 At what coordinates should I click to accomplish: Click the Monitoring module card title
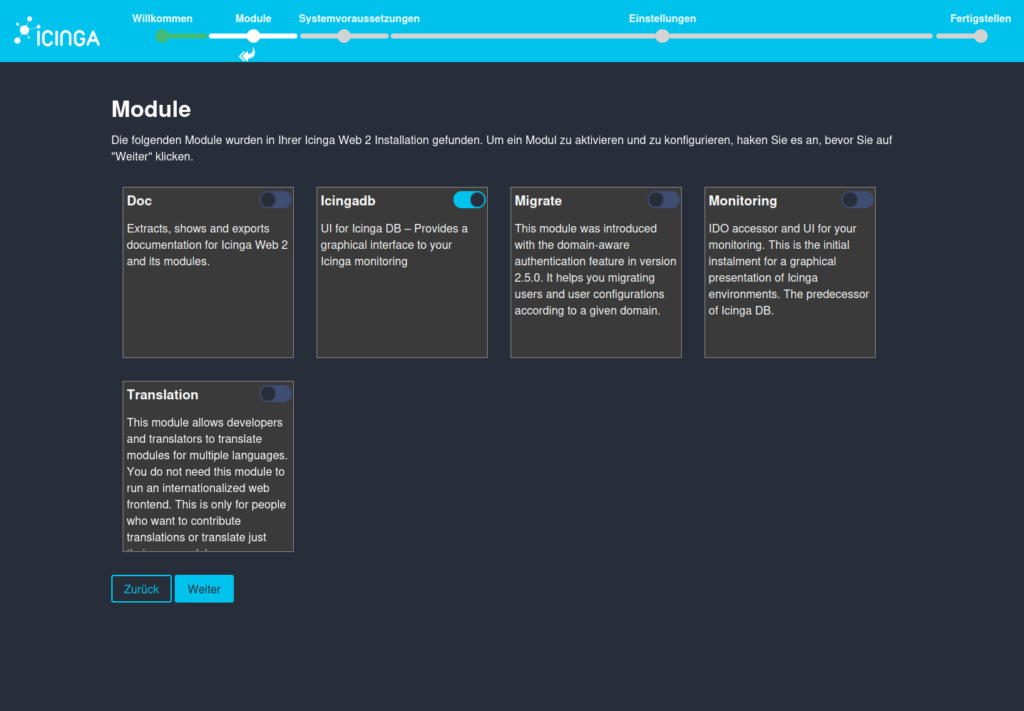[743, 201]
